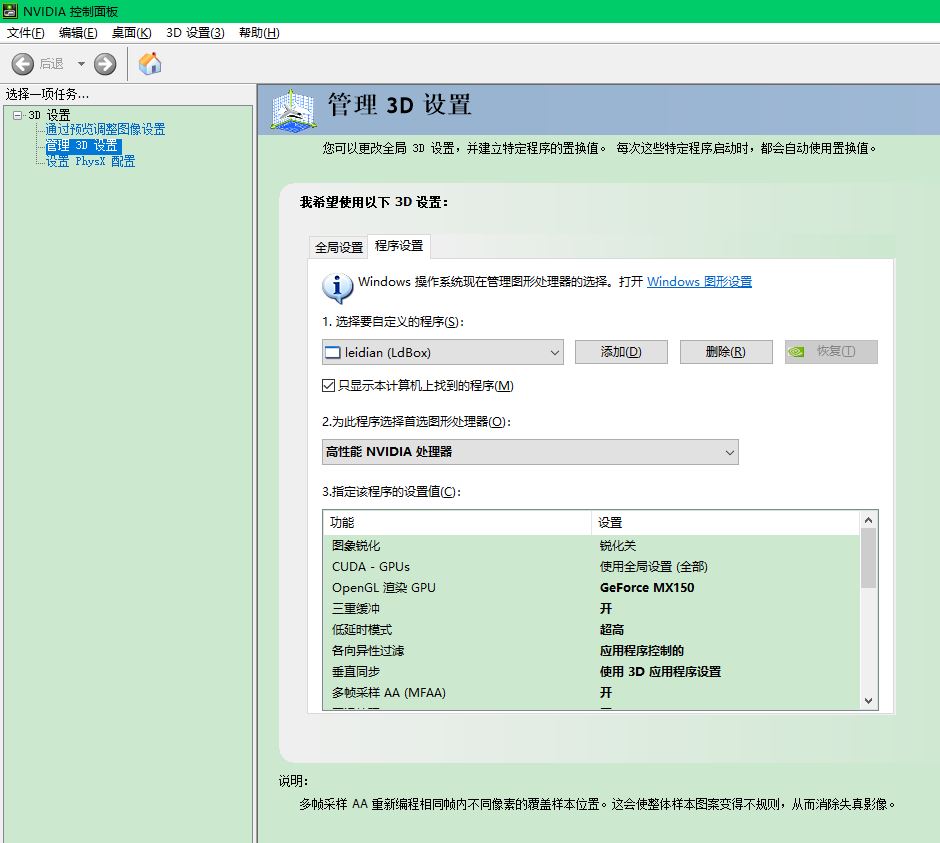Switch to the 全局设置 tab
940x843 pixels.
click(339, 247)
